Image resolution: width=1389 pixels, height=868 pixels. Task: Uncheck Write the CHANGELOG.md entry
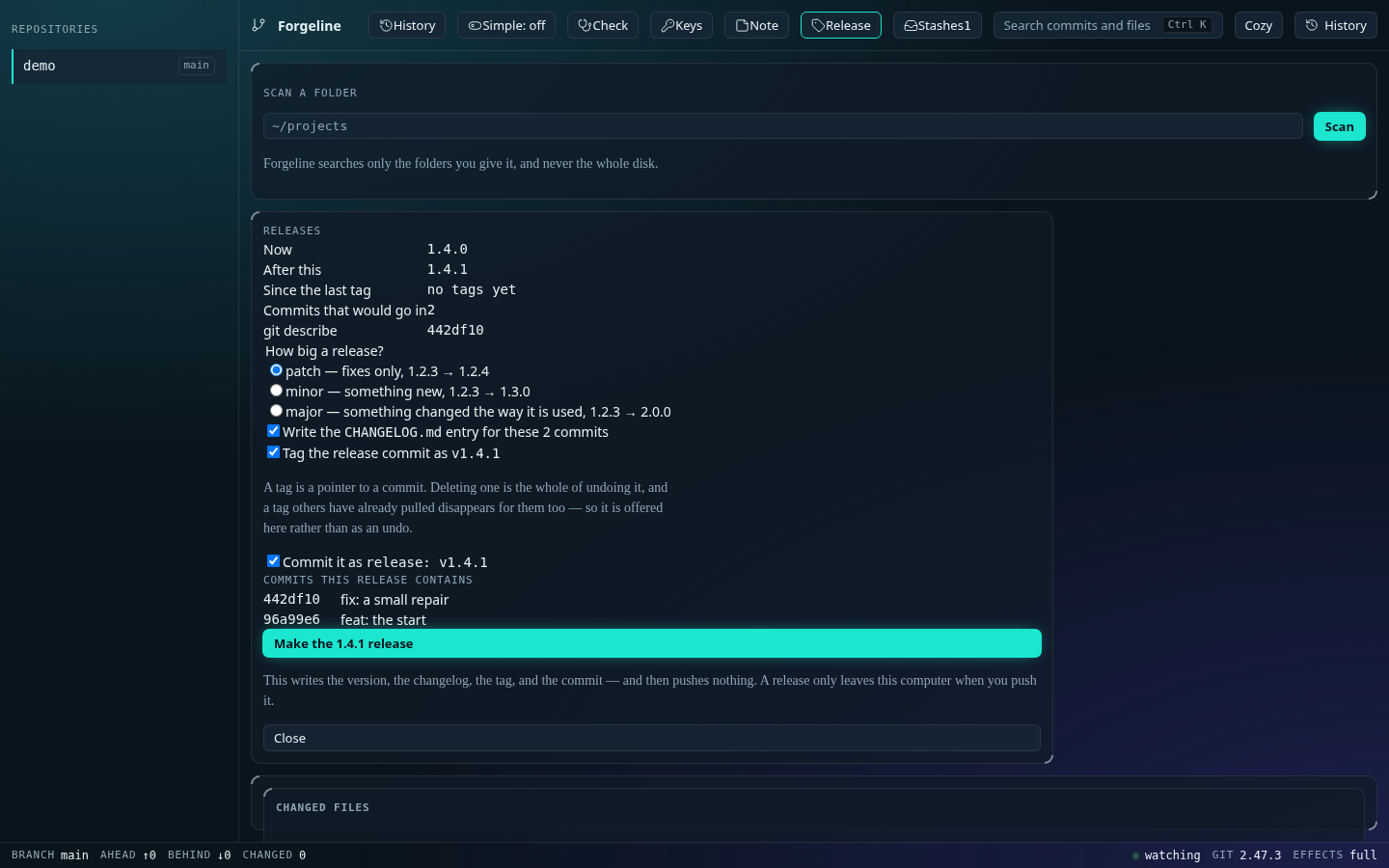[273, 431]
